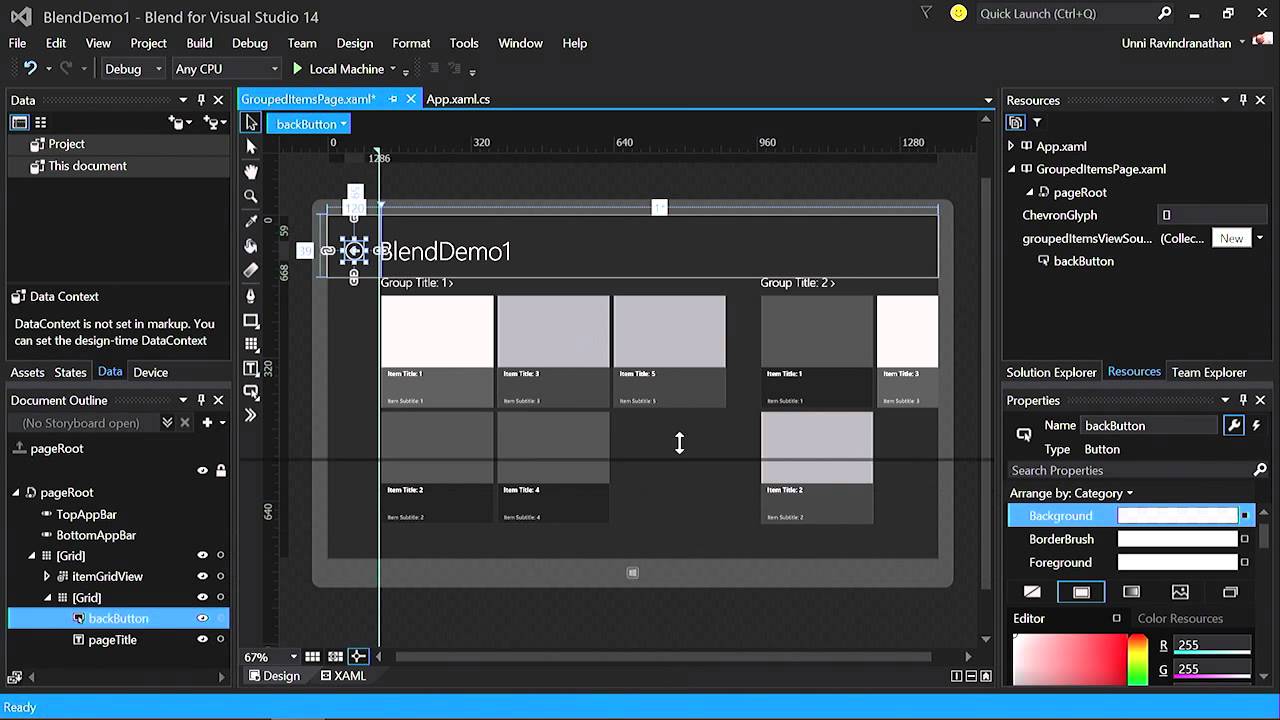Switch to Properties wrench view

pyautogui.click(x=1234, y=425)
